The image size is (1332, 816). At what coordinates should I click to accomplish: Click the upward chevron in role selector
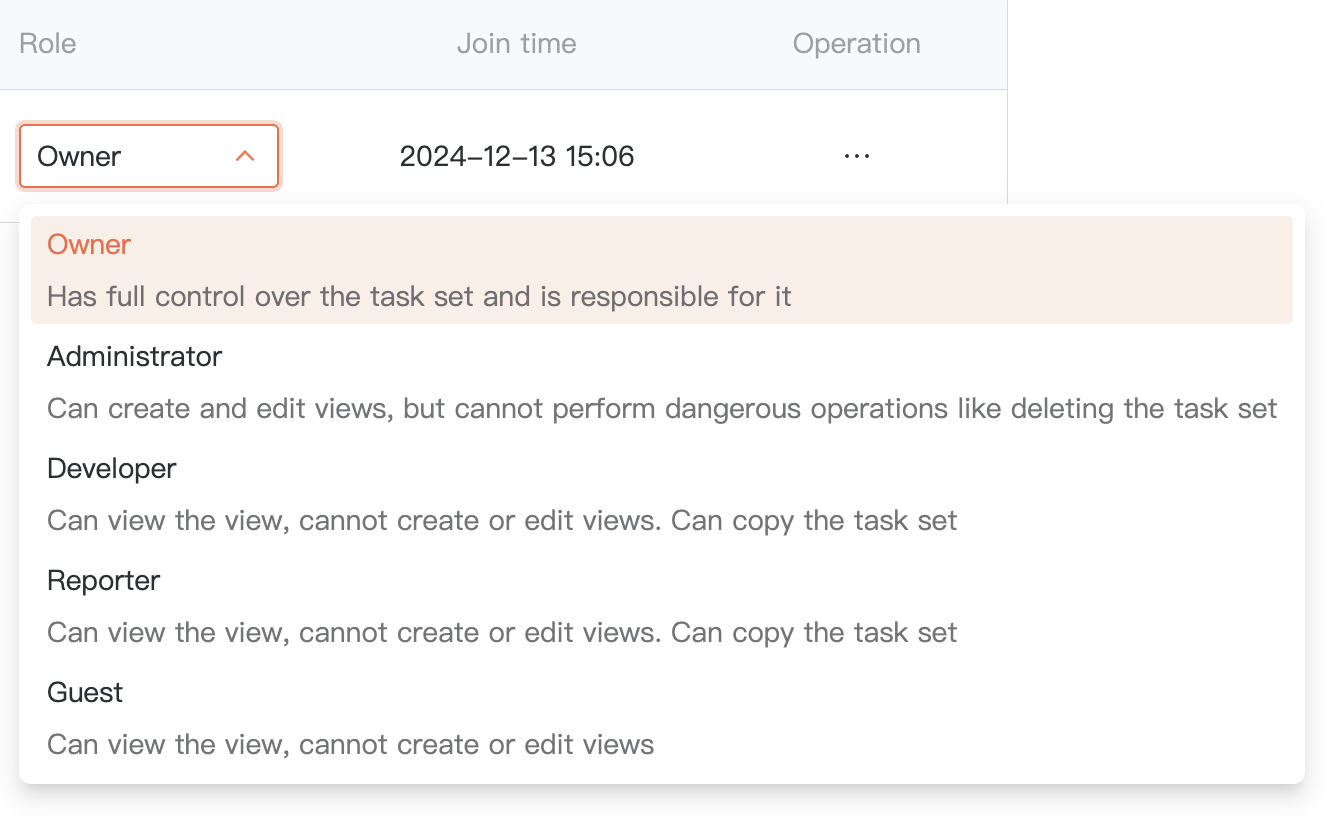pyautogui.click(x=245, y=156)
